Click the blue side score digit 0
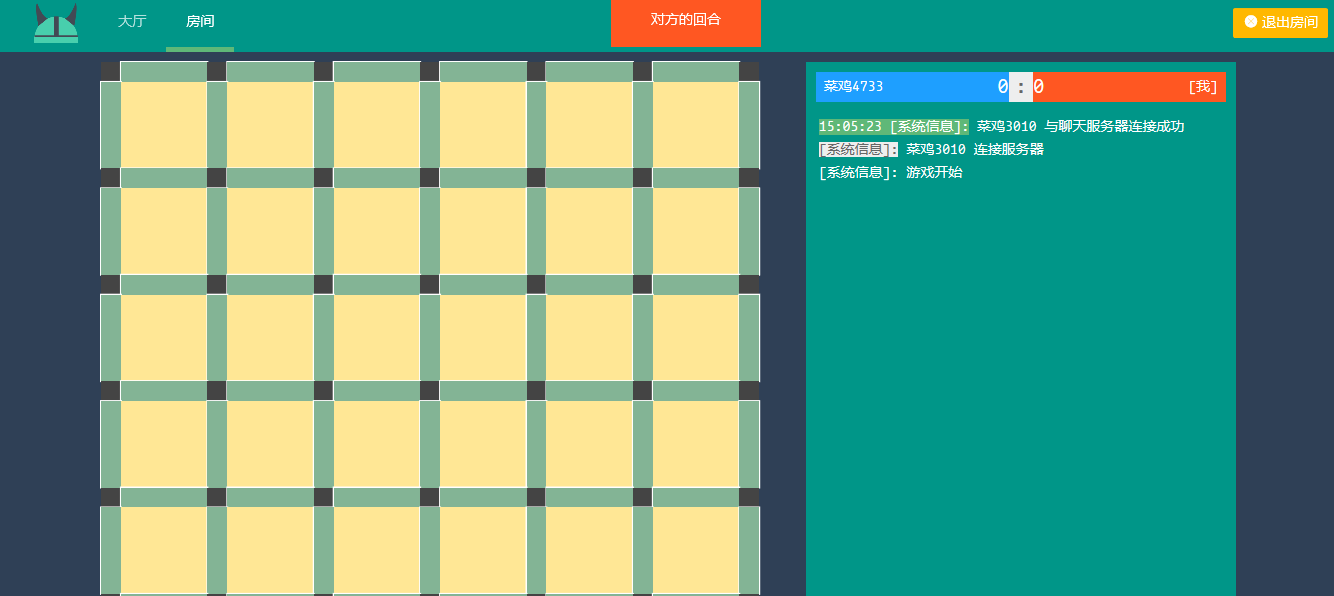1334x596 pixels. (x=1003, y=87)
